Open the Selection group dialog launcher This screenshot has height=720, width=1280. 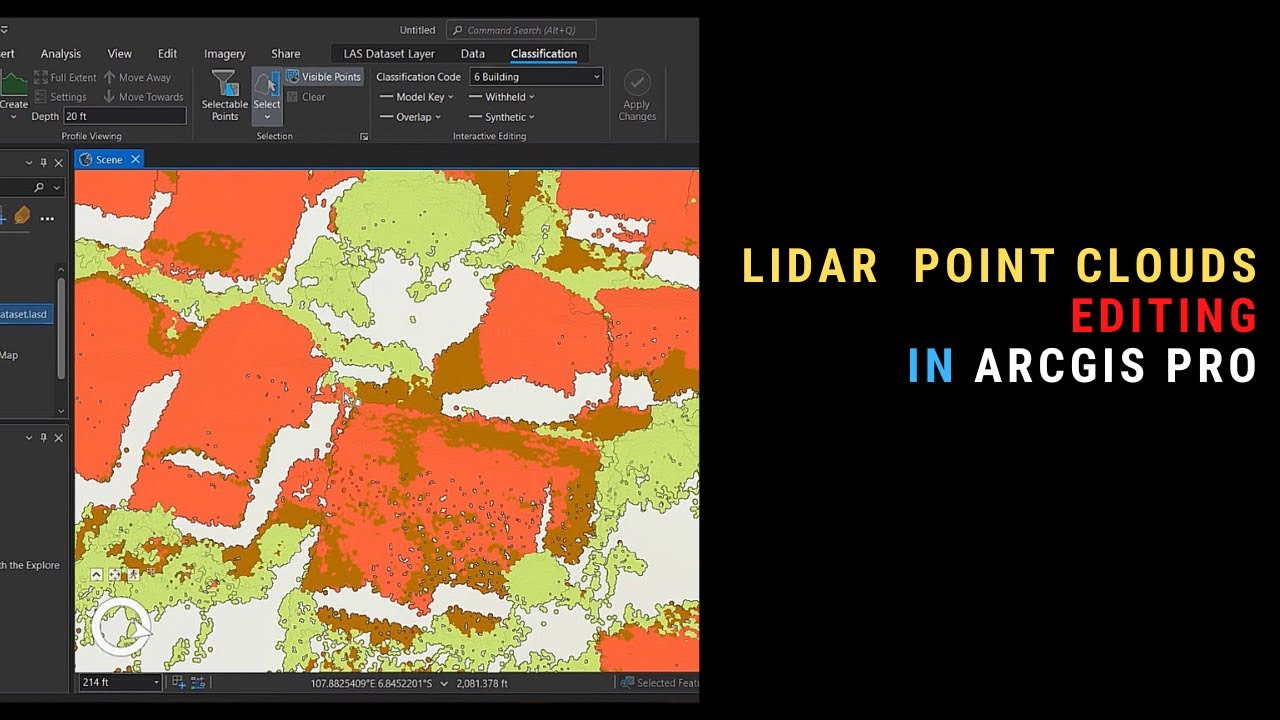click(x=364, y=136)
